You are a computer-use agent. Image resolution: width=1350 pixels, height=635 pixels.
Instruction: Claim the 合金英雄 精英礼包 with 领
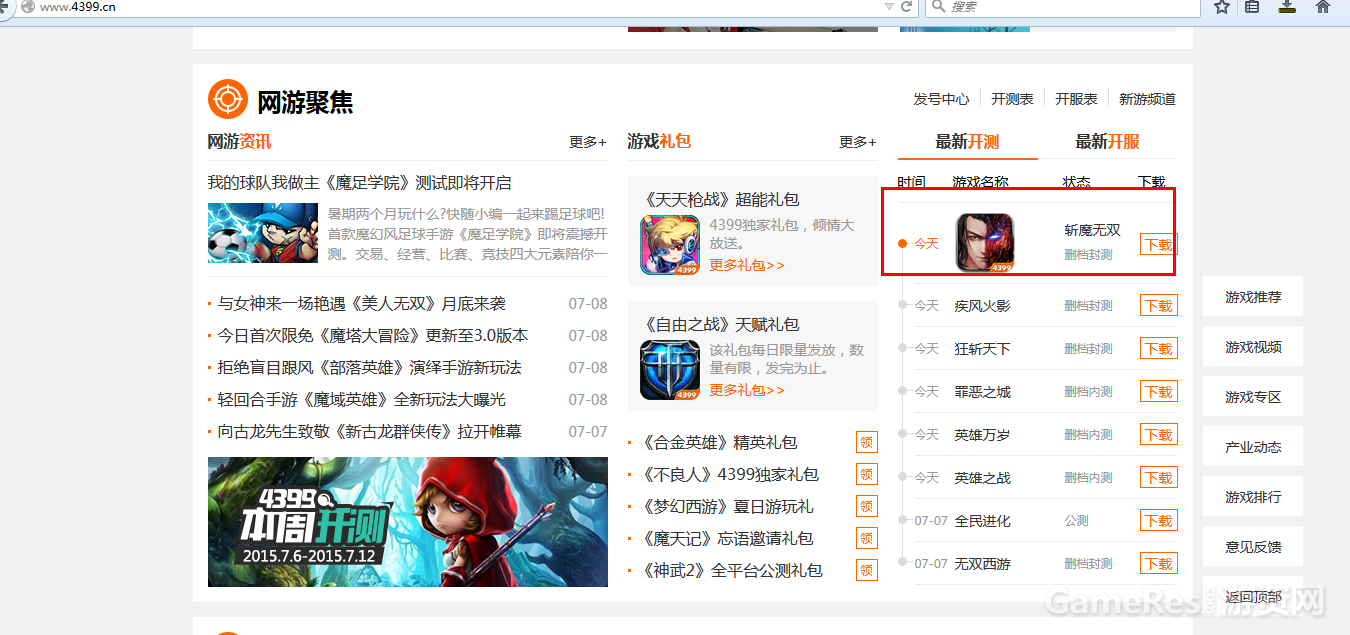tap(867, 443)
